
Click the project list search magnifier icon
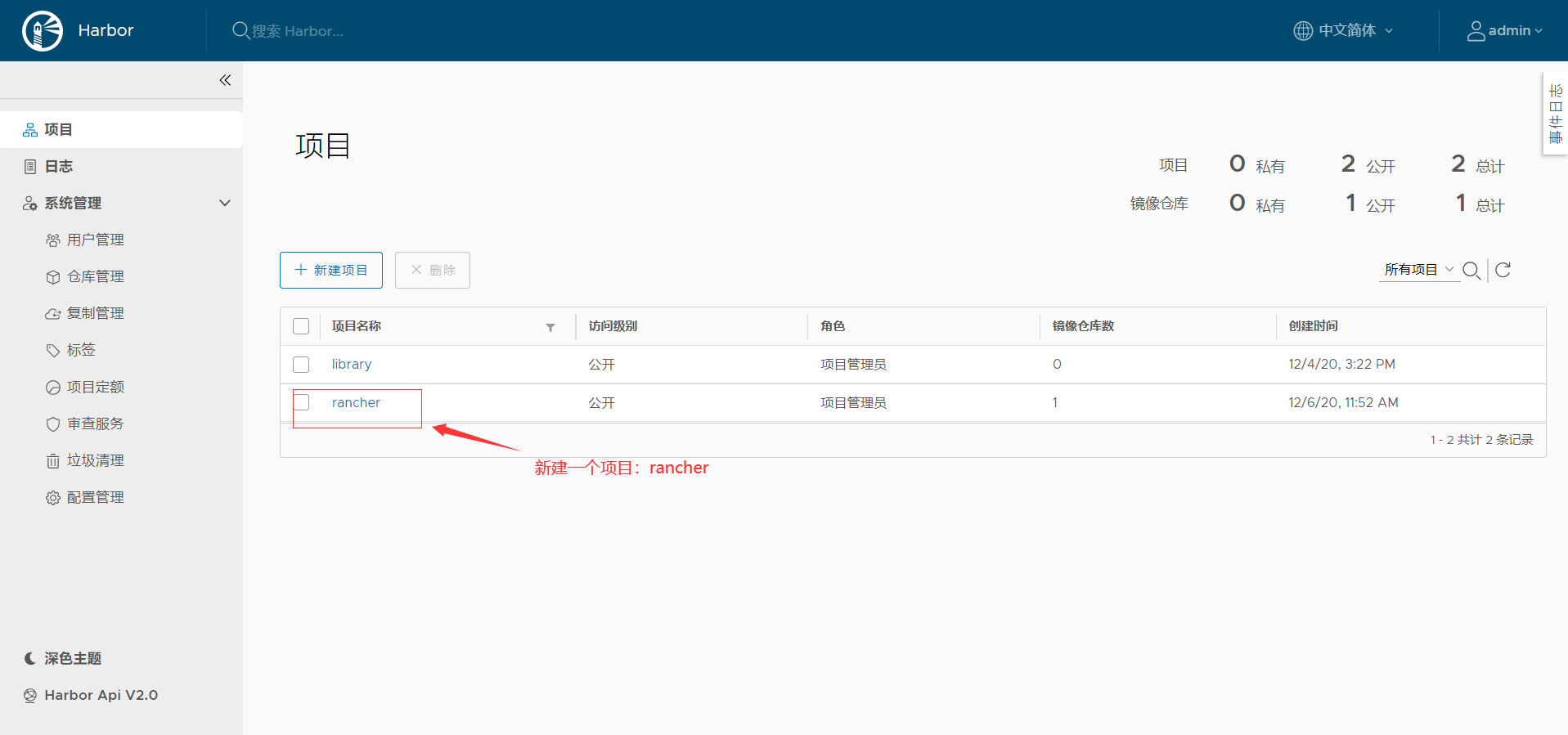pos(1471,271)
